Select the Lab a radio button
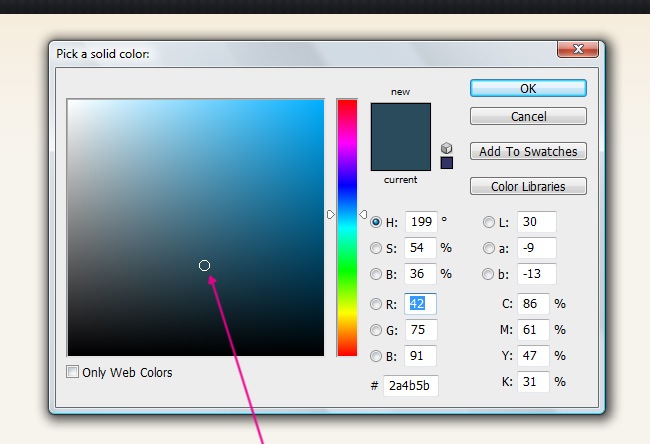650x444 pixels. pos(489,248)
